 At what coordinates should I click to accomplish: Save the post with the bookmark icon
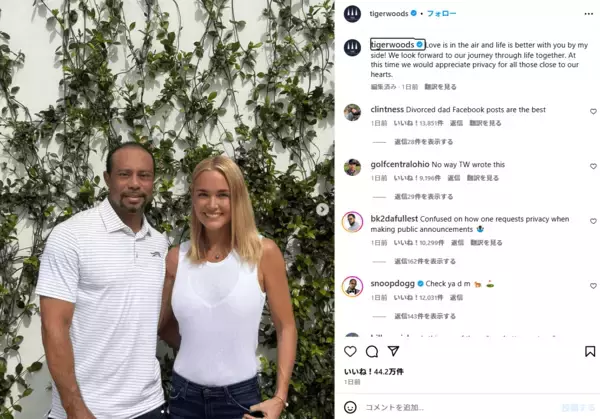coord(590,351)
